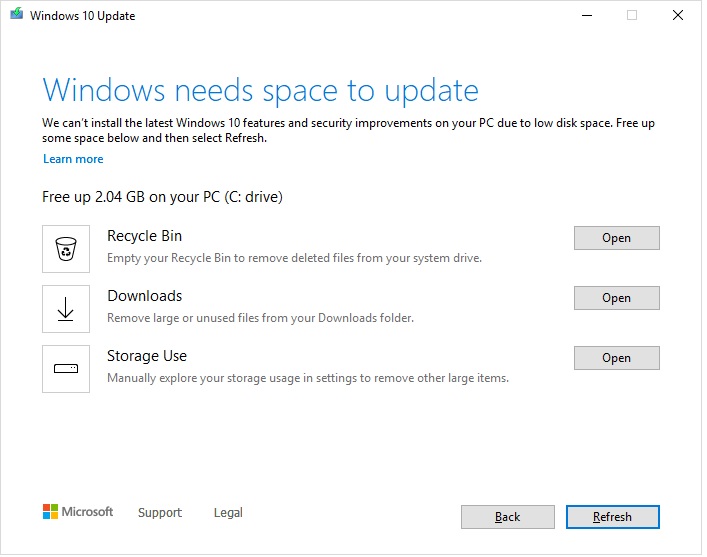
Task: Click 'Empty your Recycle Bin' description text
Action: point(294,258)
